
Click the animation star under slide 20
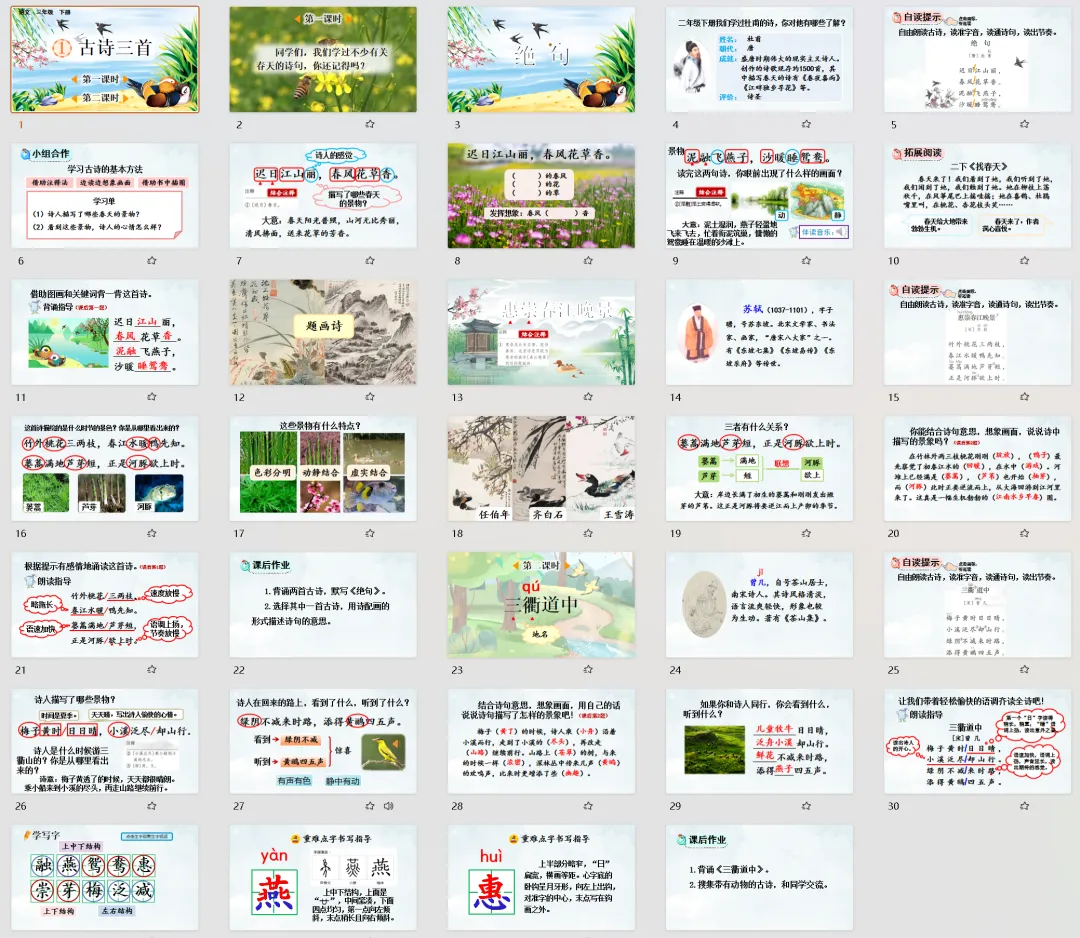point(1024,533)
